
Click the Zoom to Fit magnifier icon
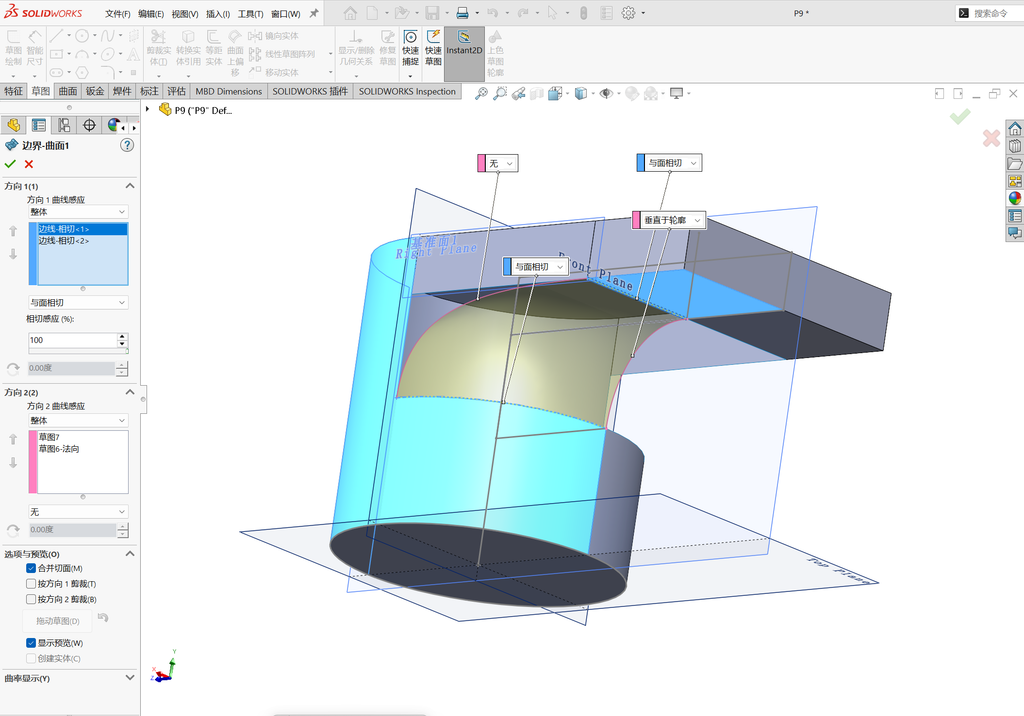tap(481, 93)
